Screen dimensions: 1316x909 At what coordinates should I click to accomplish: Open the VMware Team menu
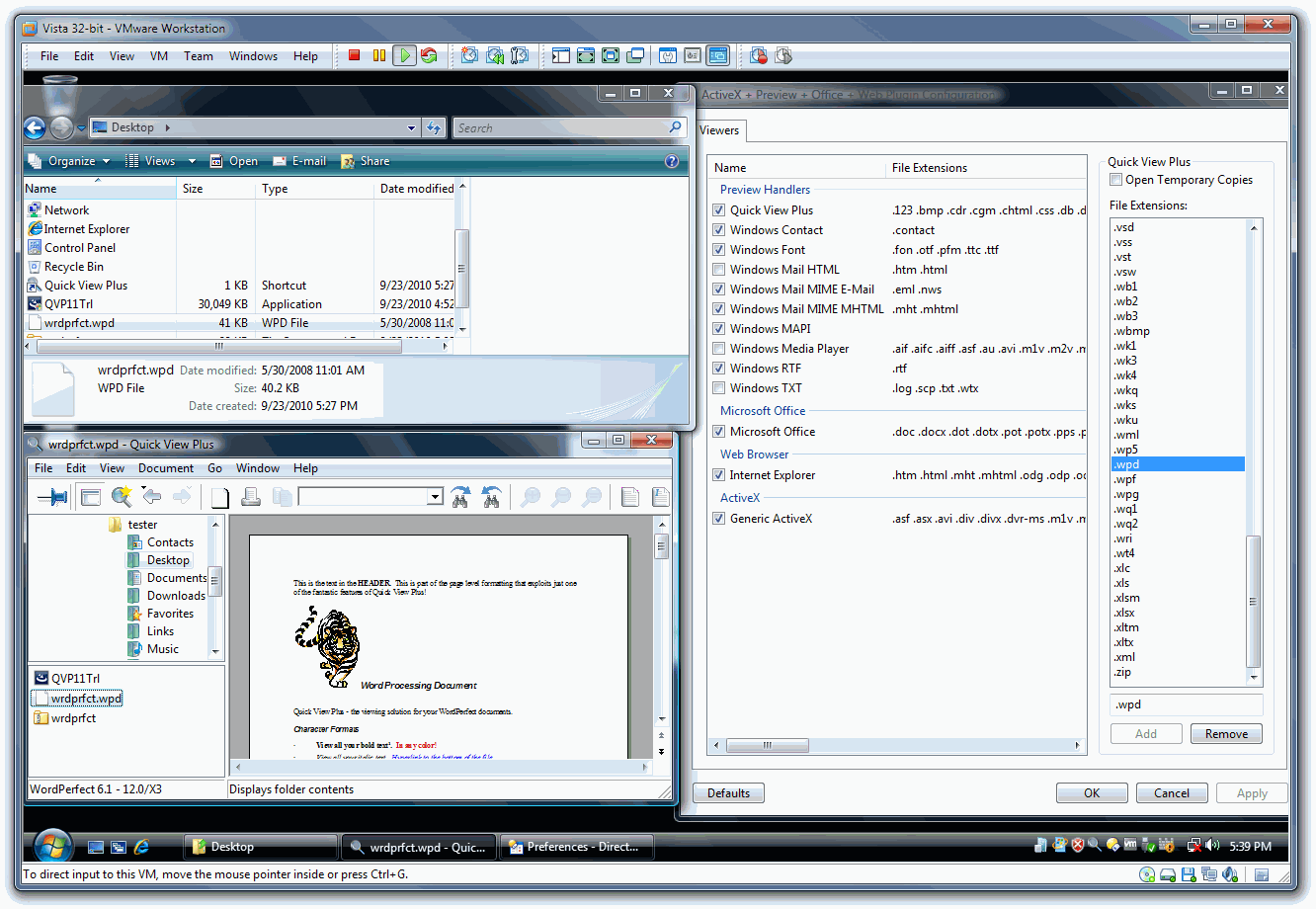pyautogui.click(x=199, y=56)
